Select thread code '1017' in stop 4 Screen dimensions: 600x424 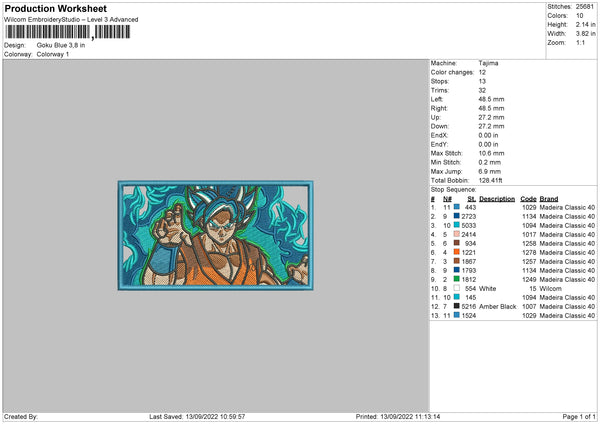coord(529,235)
